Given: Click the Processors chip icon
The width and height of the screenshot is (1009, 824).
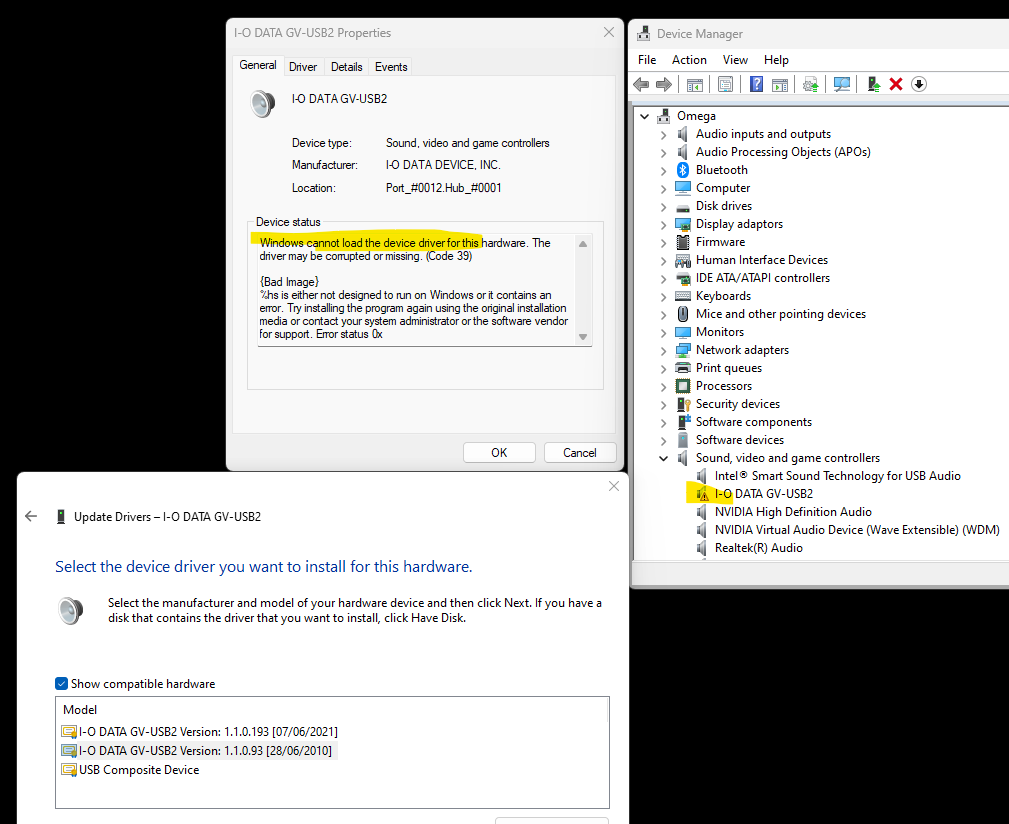Looking at the screenshot, I should [683, 386].
